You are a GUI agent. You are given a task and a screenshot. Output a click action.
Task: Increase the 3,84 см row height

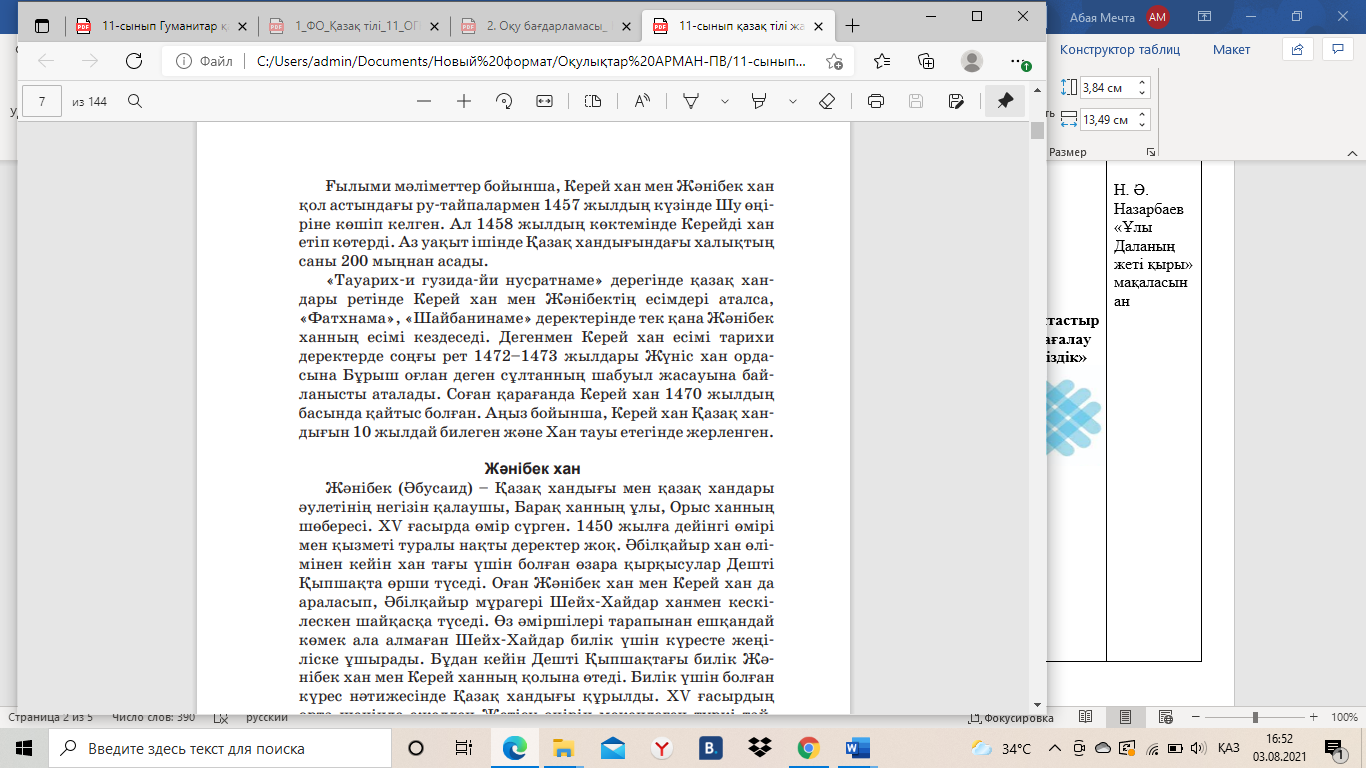pos(1143,82)
